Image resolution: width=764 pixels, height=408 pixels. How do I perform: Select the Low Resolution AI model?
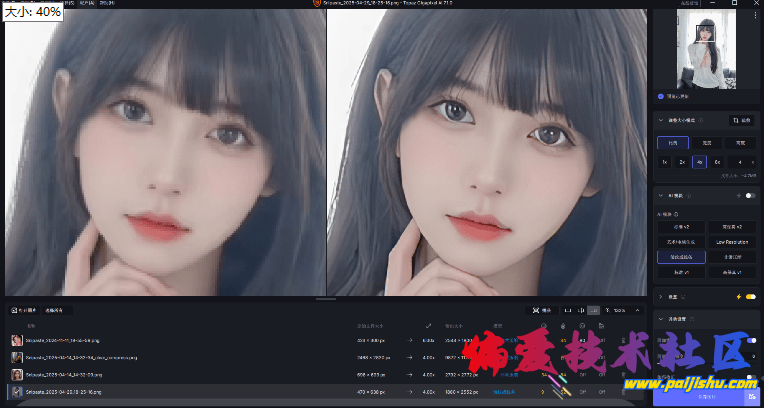(x=739, y=242)
